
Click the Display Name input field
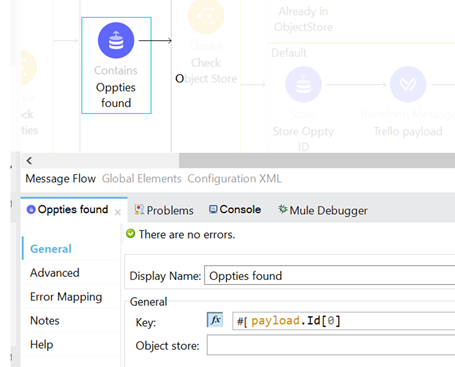point(330,275)
